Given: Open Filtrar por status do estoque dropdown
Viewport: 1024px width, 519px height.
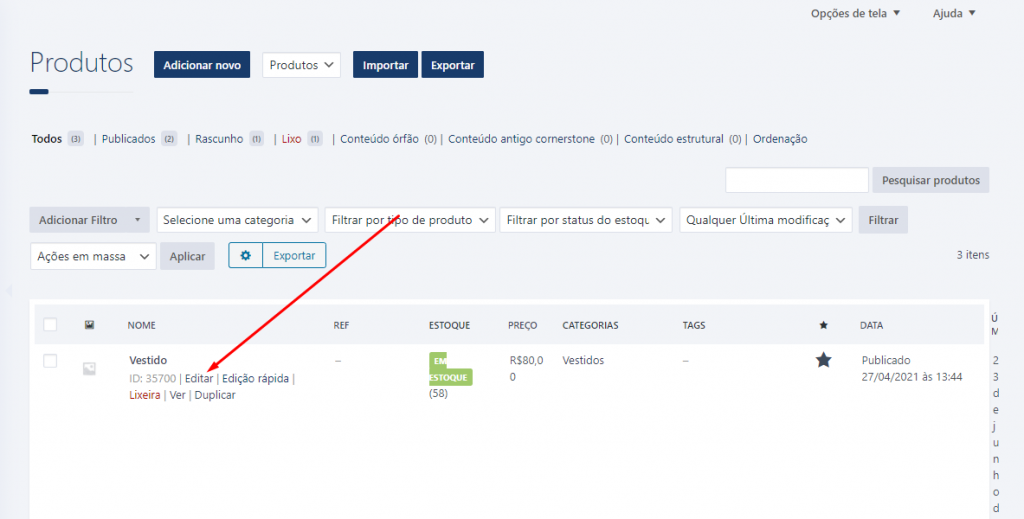Looking at the screenshot, I should point(586,220).
